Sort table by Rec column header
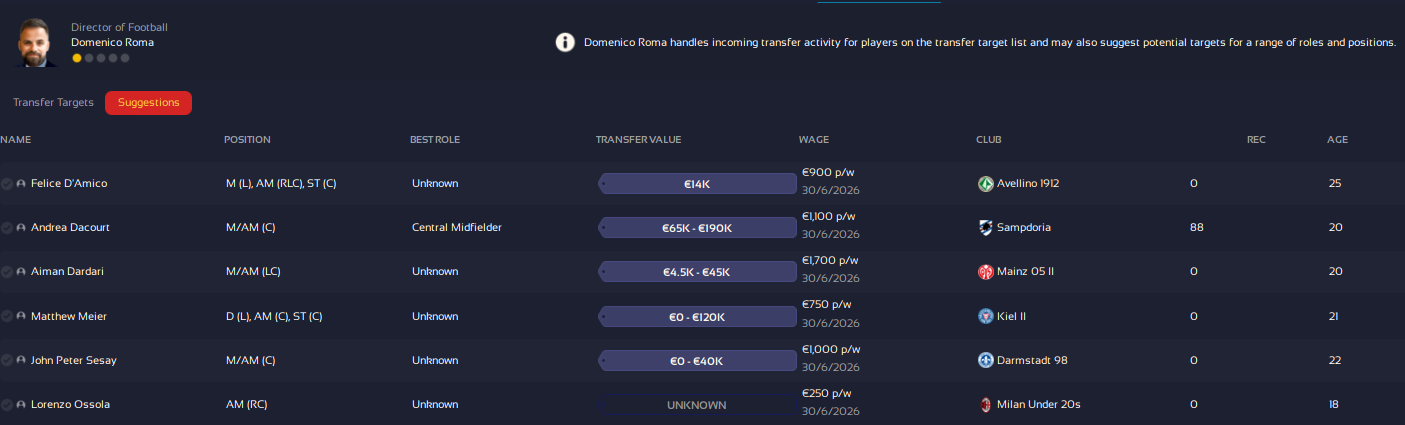This screenshot has height=425, width=1405. (x=1256, y=140)
